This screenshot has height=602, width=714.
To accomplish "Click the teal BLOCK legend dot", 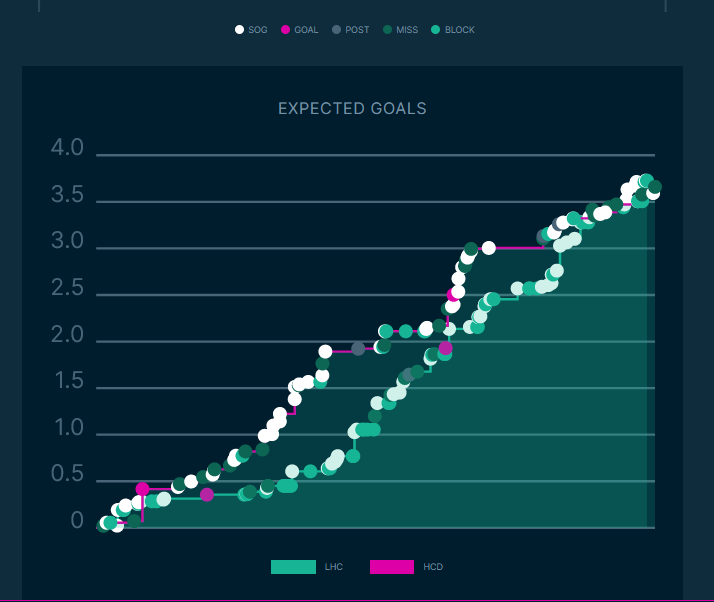I will click(x=435, y=30).
